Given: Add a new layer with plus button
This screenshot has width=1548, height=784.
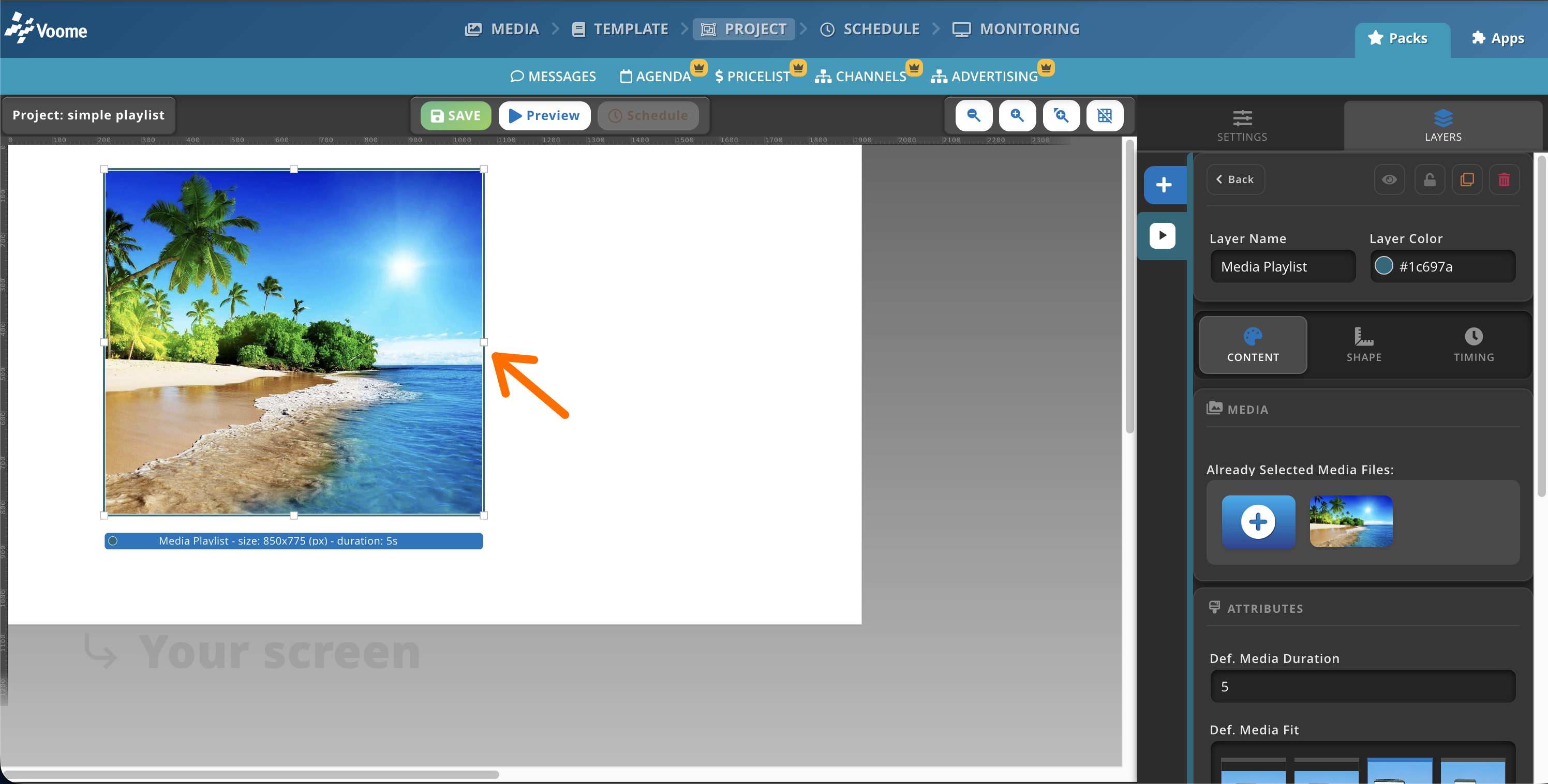Looking at the screenshot, I should click(1164, 185).
